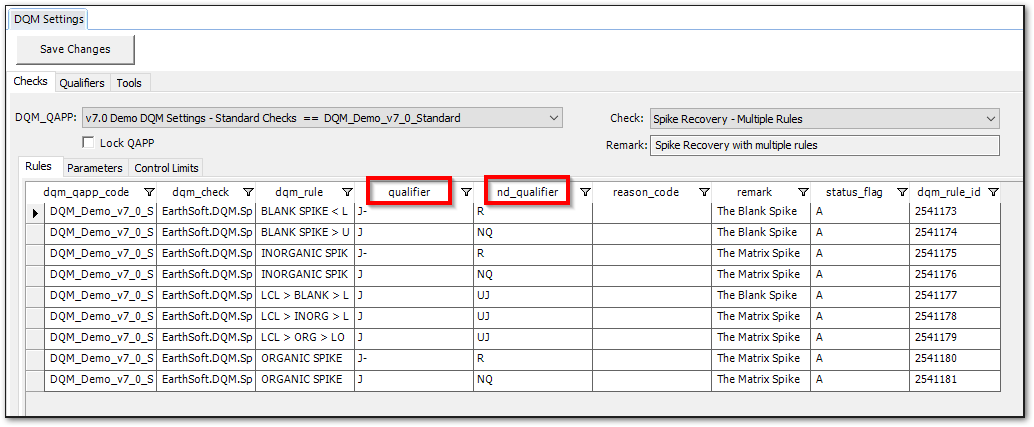Go to the Control Limits tab
This screenshot has width=1034, height=427.
[x=167, y=168]
